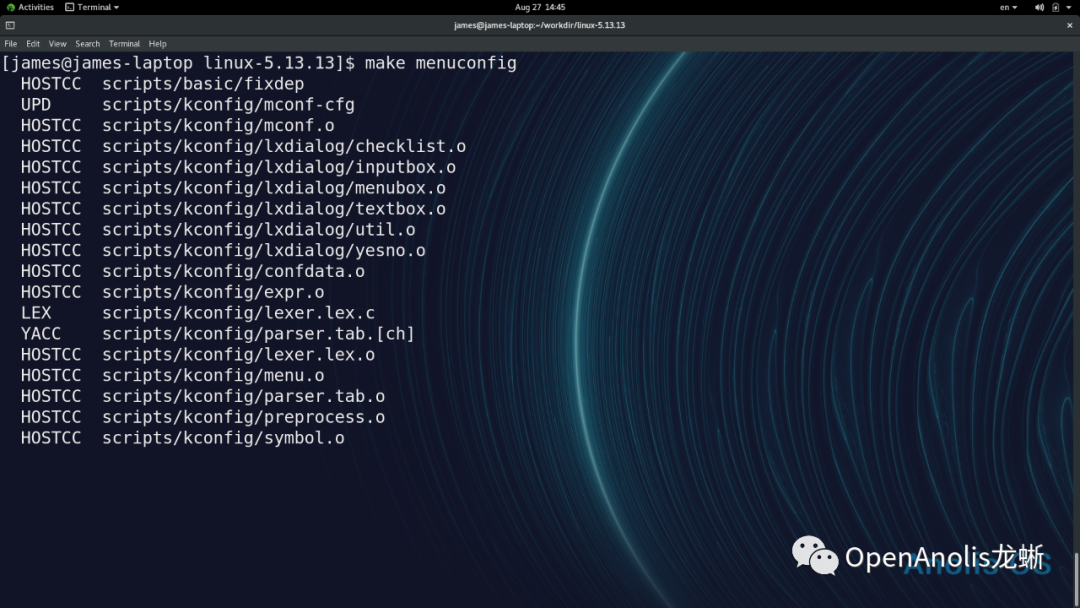Click the terminal vertical scrollbar
This screenshot has height=608, width=1080.
(x=1077, y=577)
